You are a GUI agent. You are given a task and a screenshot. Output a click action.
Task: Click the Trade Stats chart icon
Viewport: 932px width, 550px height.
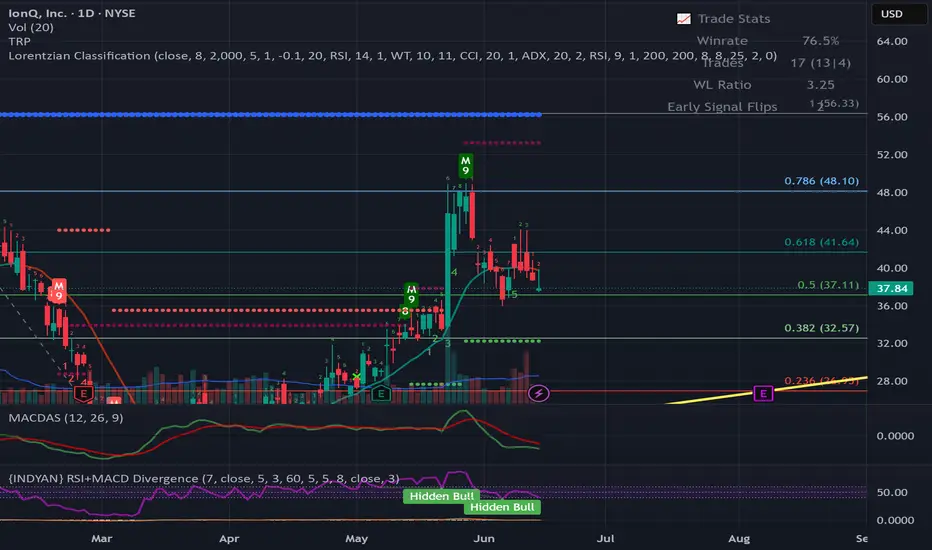click(684, 19)
